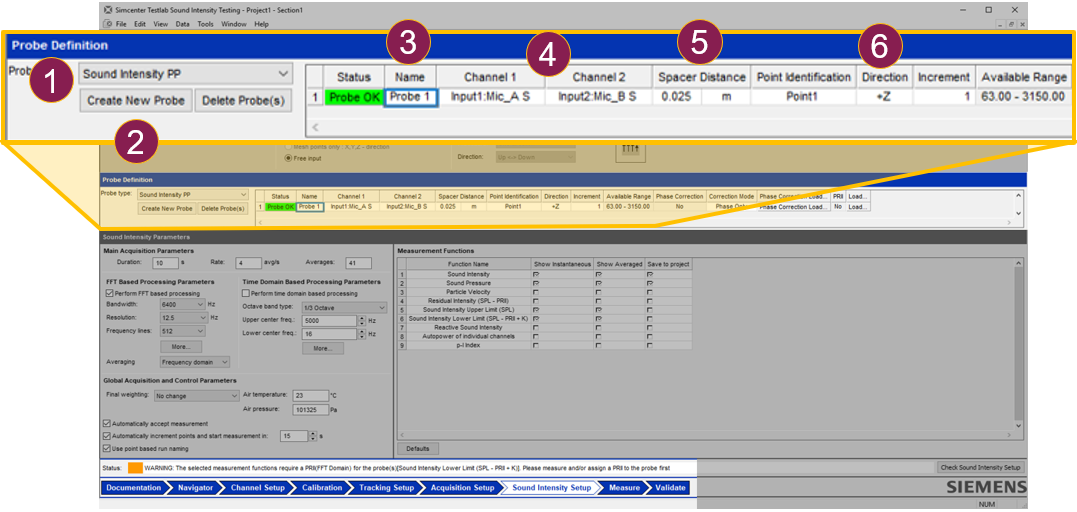Click the inner document restore window icon
The height and width of the screenshot is (512, 1077).
pyautogui.click(x=1011, y=24)
